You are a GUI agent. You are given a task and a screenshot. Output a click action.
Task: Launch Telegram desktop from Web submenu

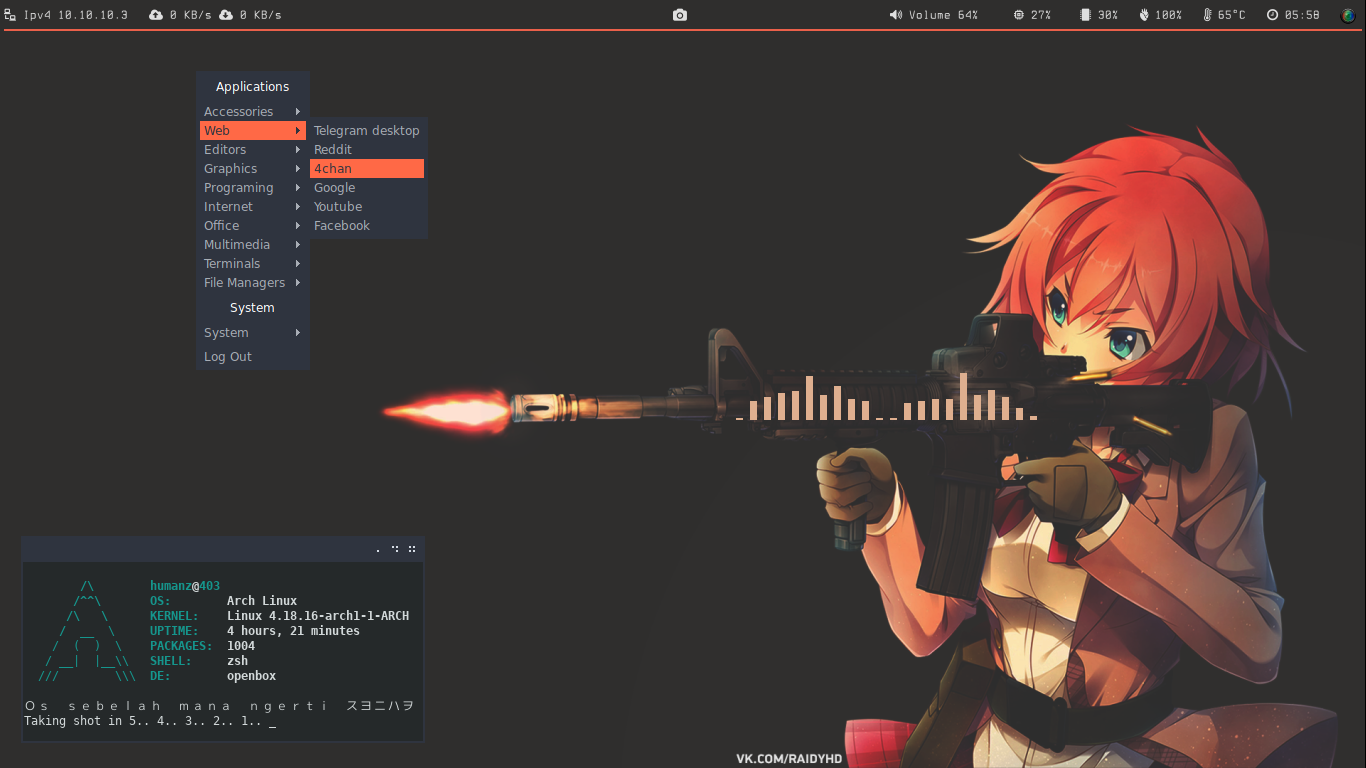(x=367, y=130)
